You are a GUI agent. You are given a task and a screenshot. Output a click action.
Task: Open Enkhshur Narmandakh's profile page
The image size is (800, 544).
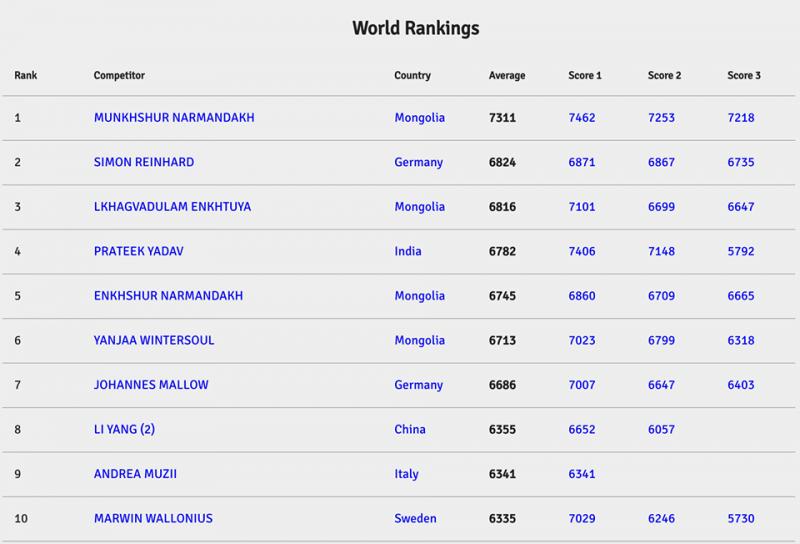[x=168, y=296]
